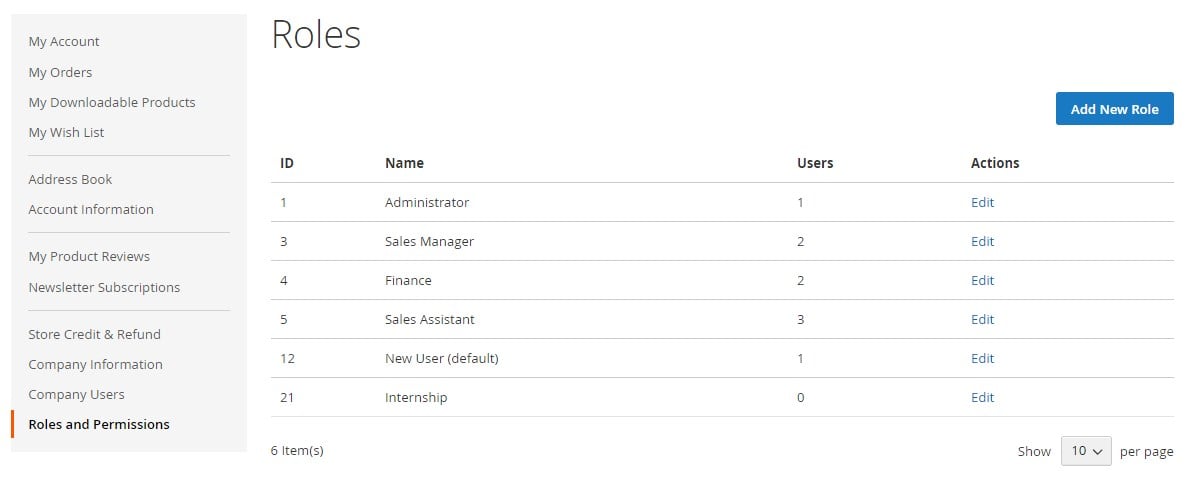Viewport: 1199px width, 487px height.
Task: Click the Add New Role button
Action: coord(1114,109)
